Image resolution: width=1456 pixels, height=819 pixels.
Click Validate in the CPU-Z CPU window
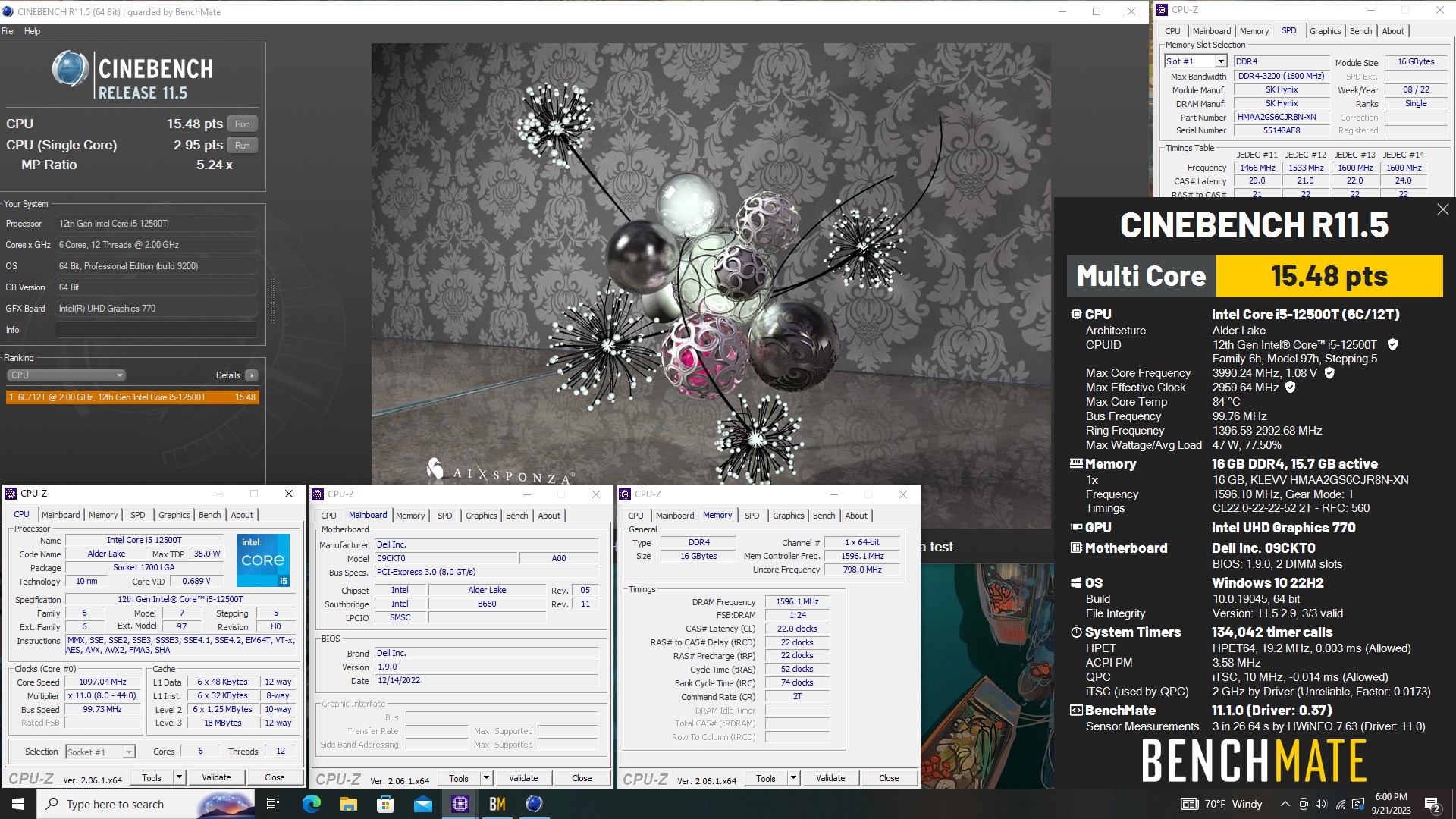(x=216, y=777)
